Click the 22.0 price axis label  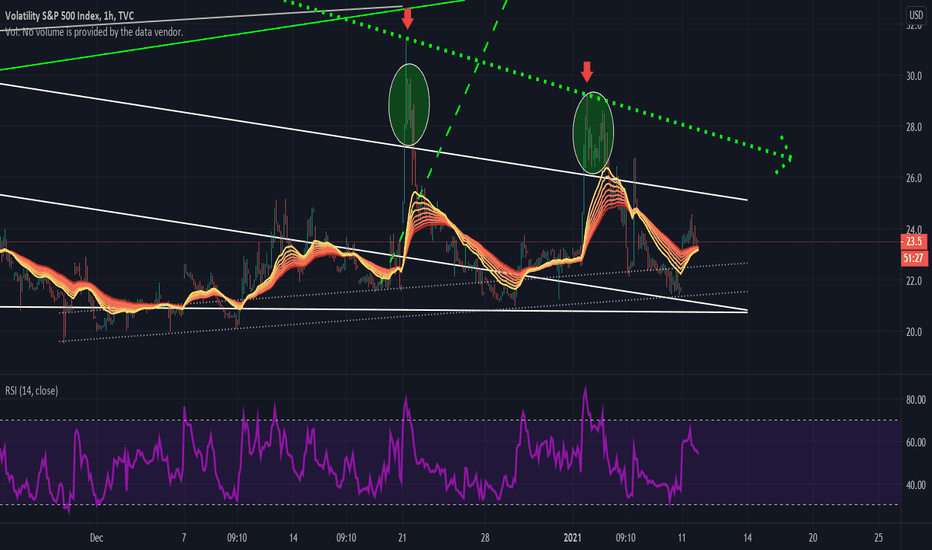914,281
